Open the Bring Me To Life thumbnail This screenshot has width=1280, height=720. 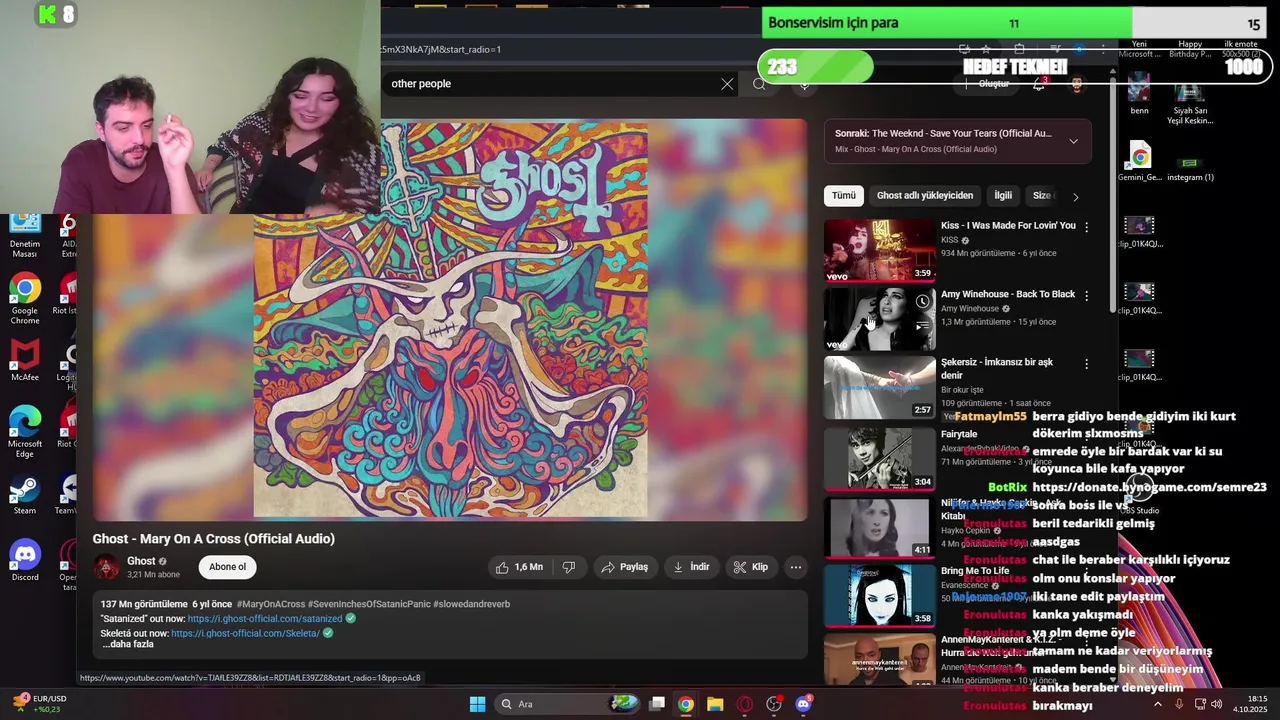879,595
